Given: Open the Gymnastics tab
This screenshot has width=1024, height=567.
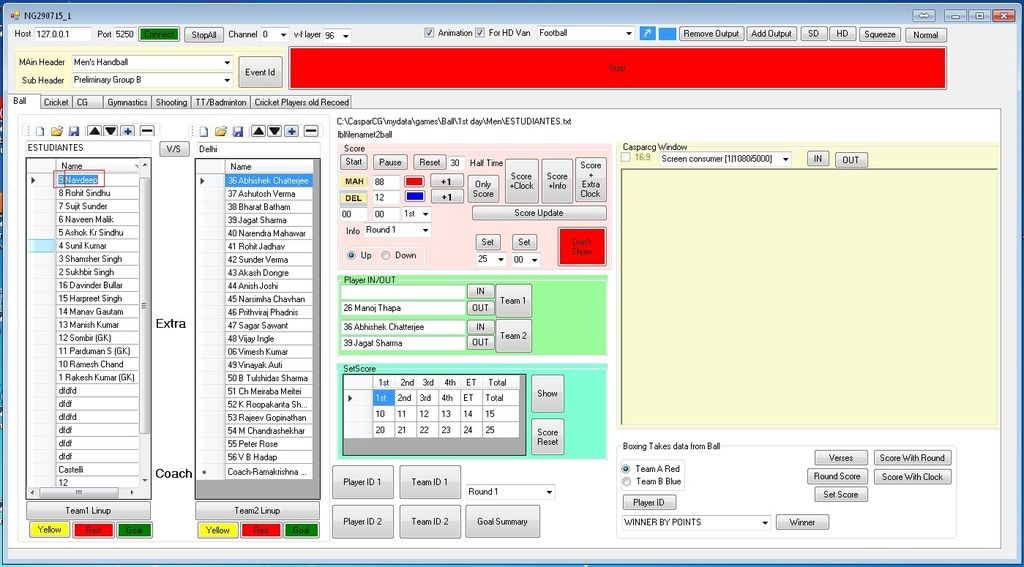Looking at the screenshot, I should tap(127, 102).
